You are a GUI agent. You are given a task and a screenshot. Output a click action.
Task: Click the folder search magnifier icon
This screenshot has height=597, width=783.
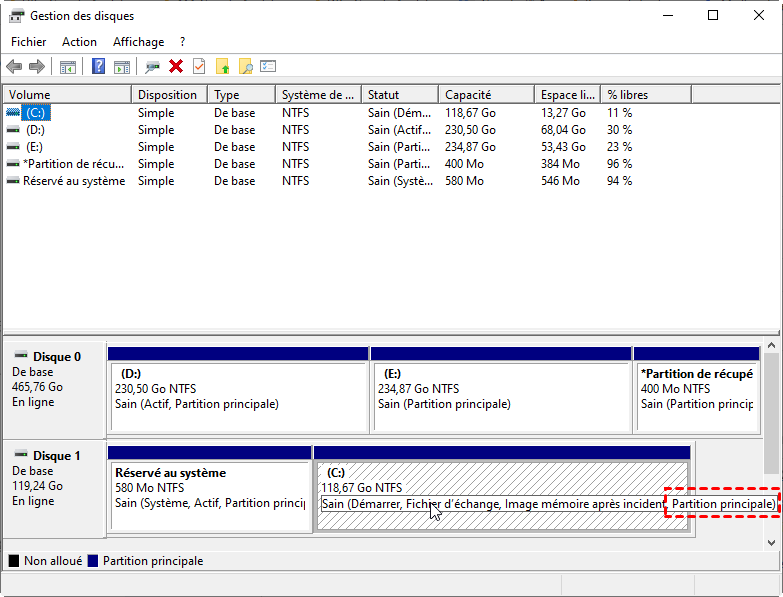[x=245, y=67]
